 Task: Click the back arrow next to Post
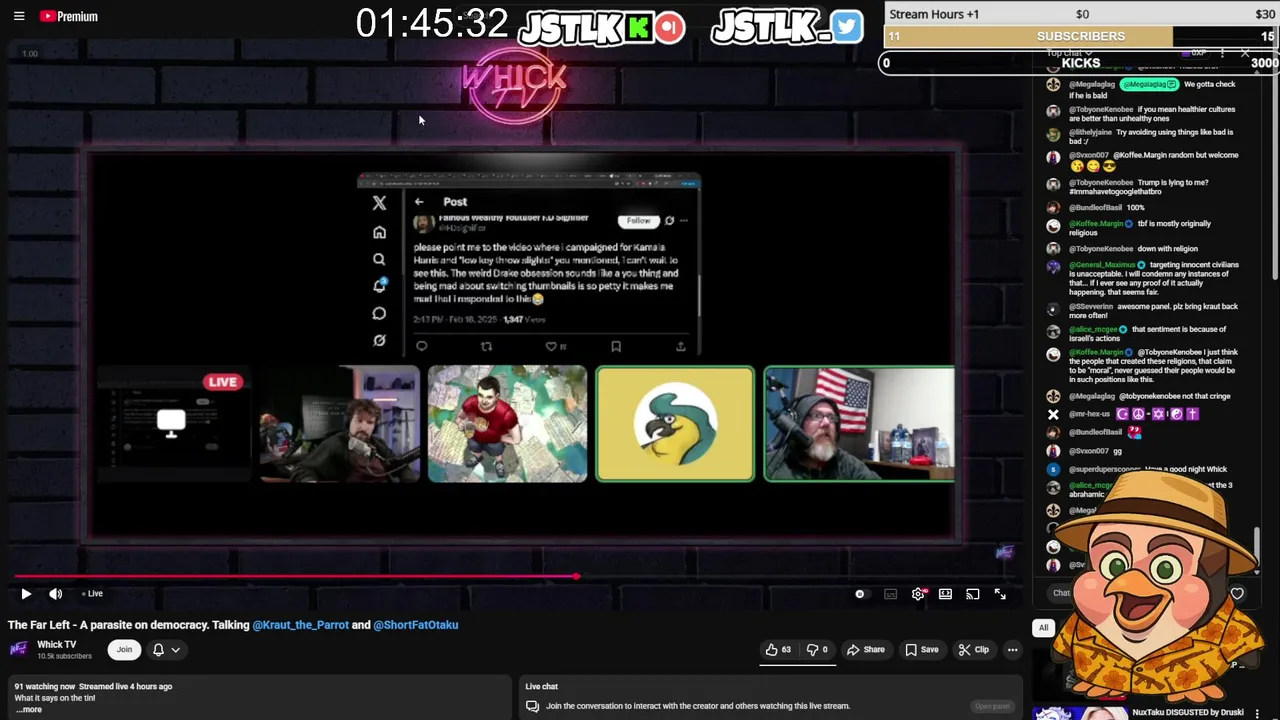pos(419,202)
